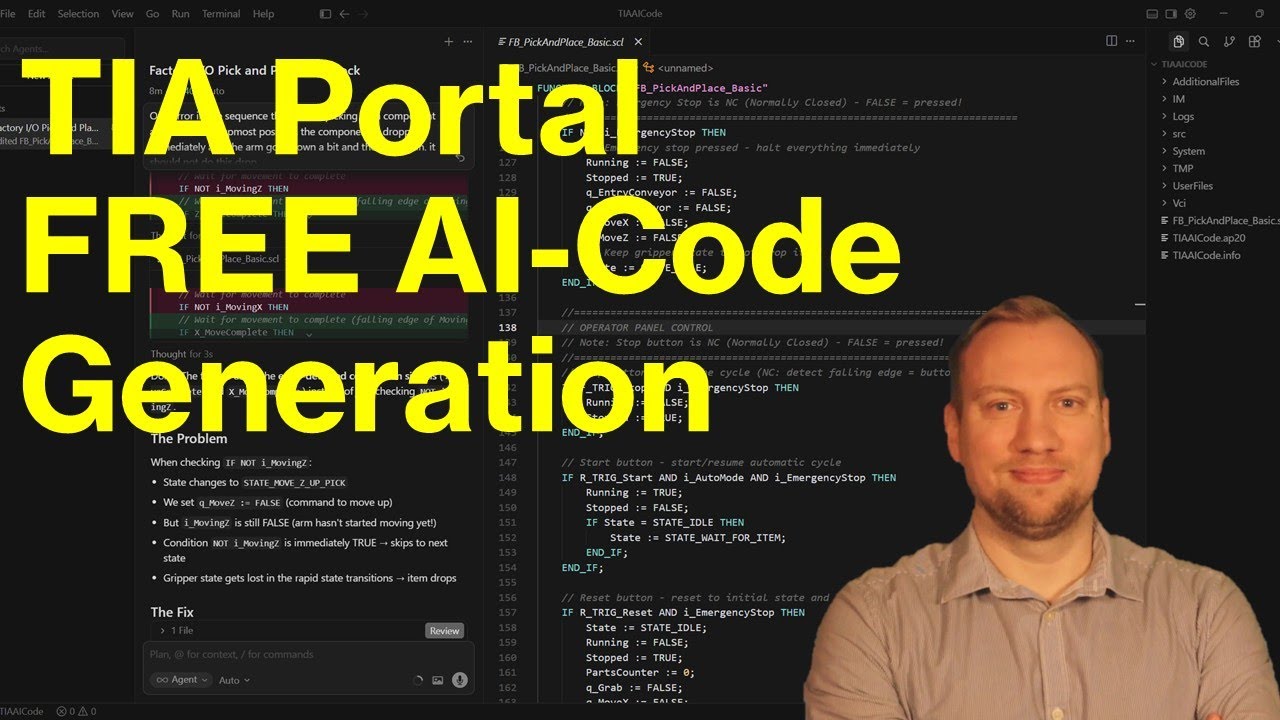
Task: Focus the chat prompt input field
Action: click(x=308, y=654)
